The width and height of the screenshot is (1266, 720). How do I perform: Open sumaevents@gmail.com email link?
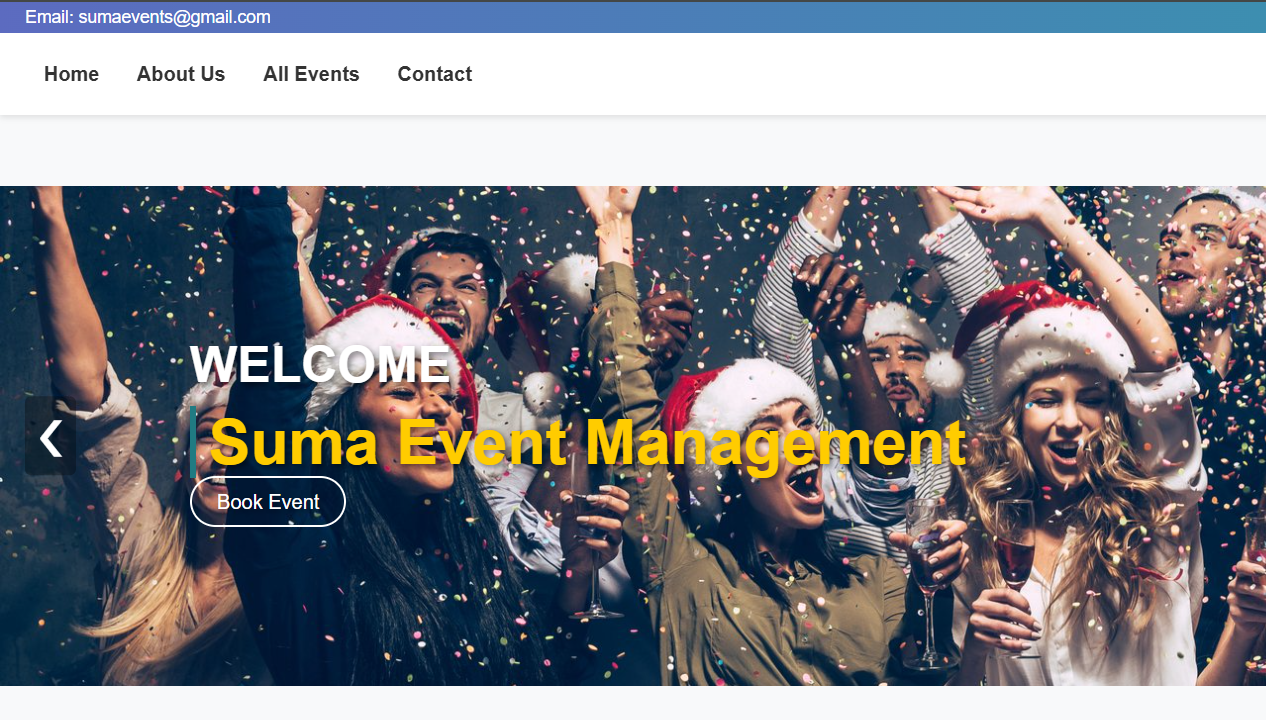175,16
